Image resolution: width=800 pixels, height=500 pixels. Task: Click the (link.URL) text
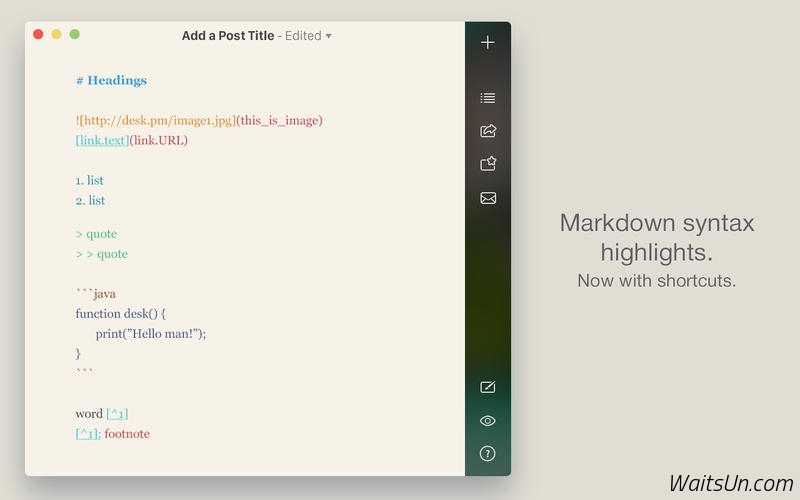click(x=159, y=140)
